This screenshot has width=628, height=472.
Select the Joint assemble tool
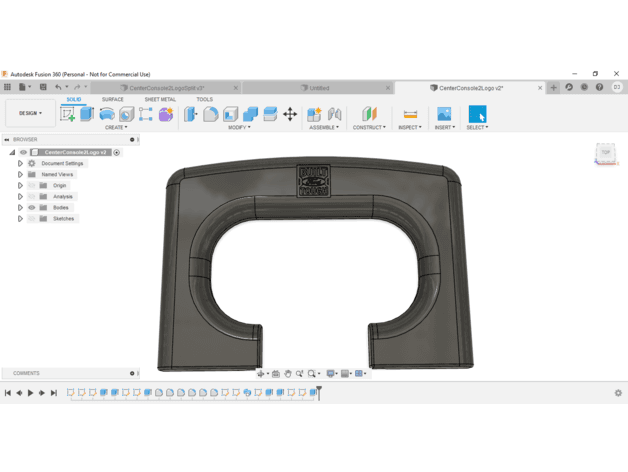click(x=334, y=114)
